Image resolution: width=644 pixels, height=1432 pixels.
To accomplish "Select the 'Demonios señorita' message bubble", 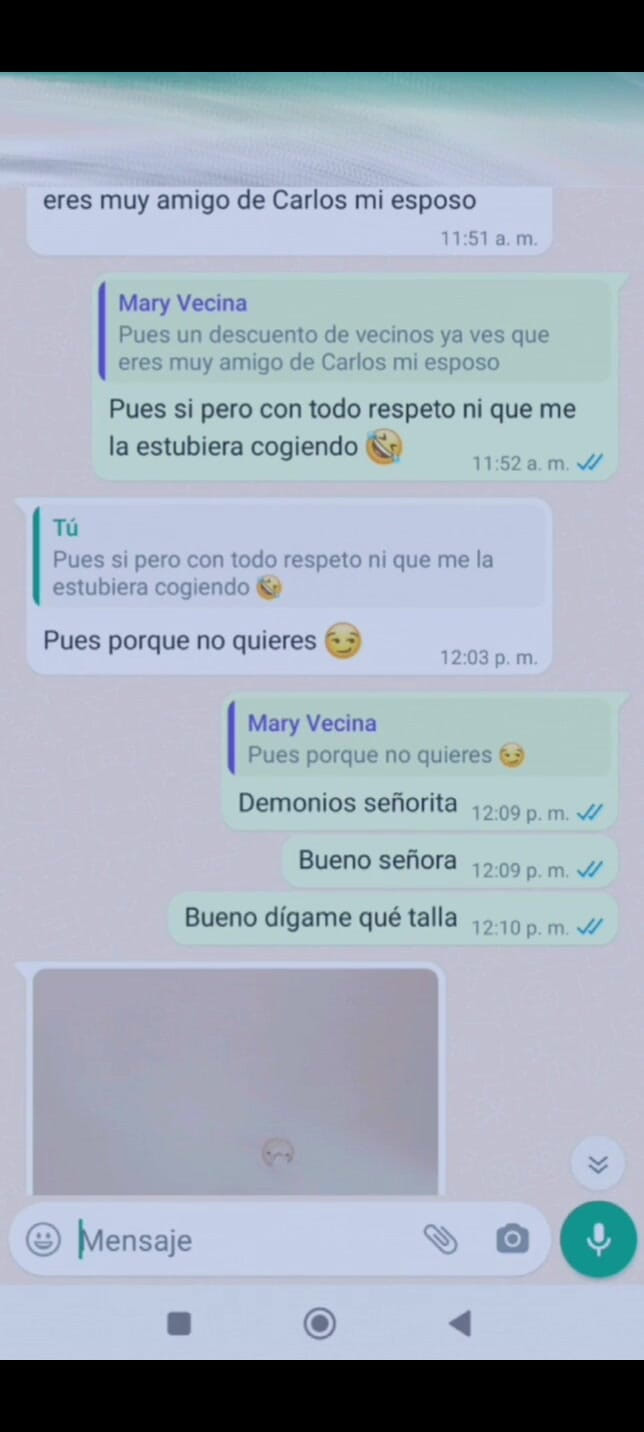I will (x=419, y=761).
